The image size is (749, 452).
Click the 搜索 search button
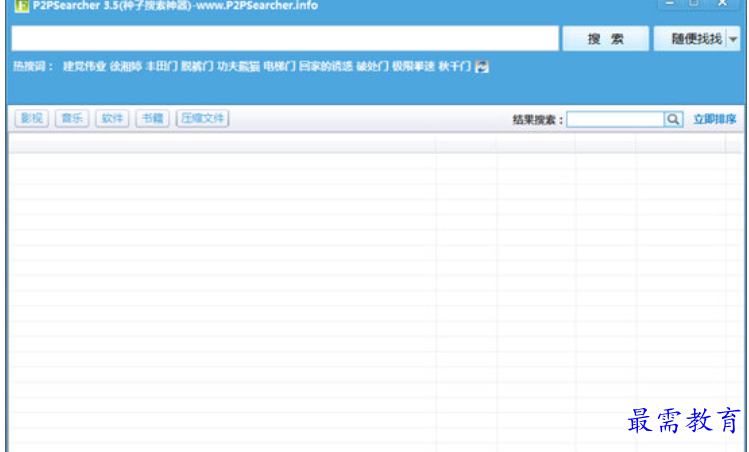[x=605, y=38]
